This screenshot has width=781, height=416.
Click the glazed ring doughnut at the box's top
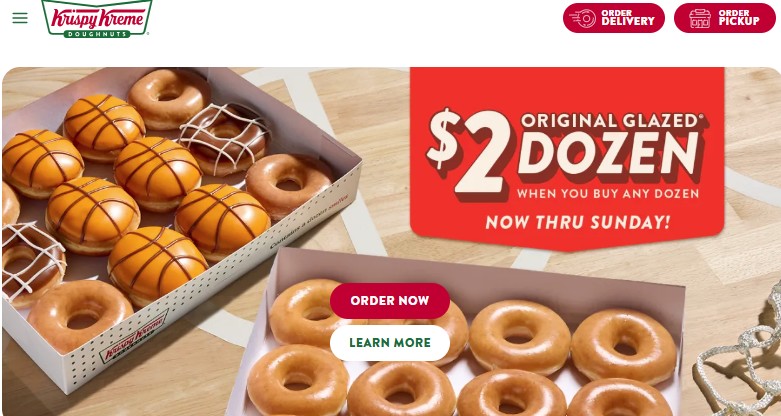pyautogui.click(x=169, y=99)
